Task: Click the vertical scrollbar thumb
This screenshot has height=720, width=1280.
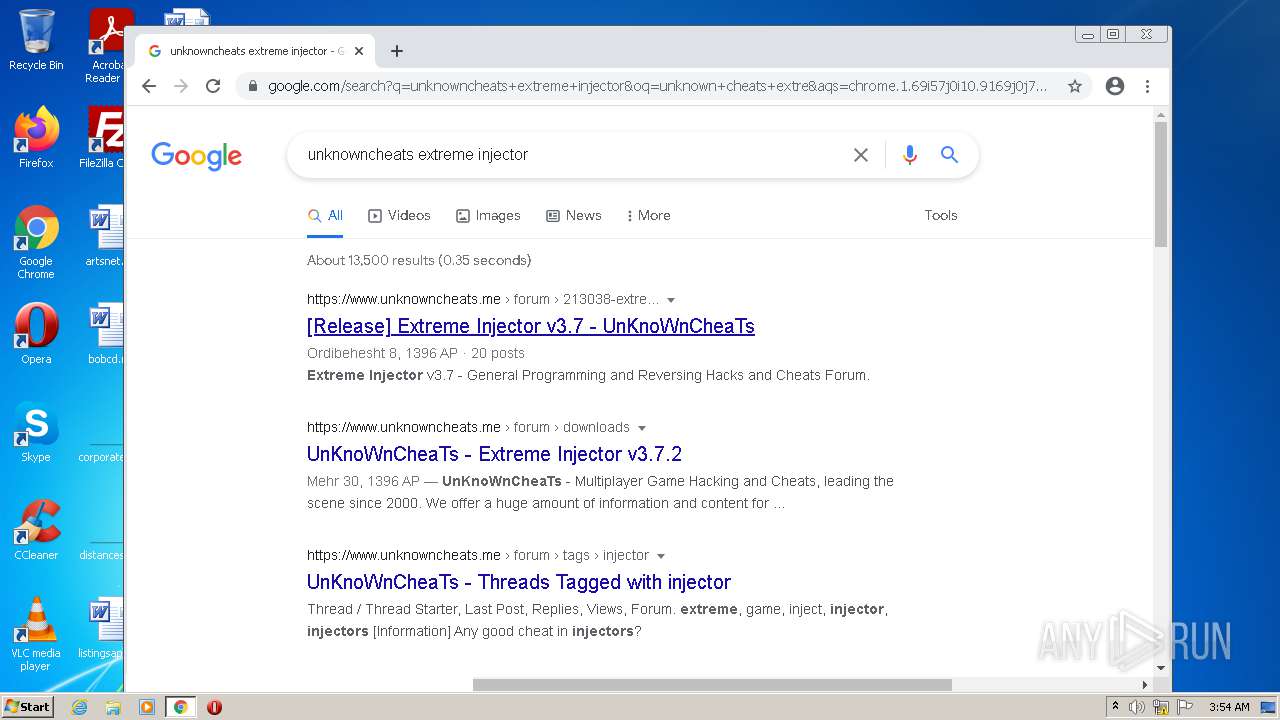Action: coord(1161,184)
